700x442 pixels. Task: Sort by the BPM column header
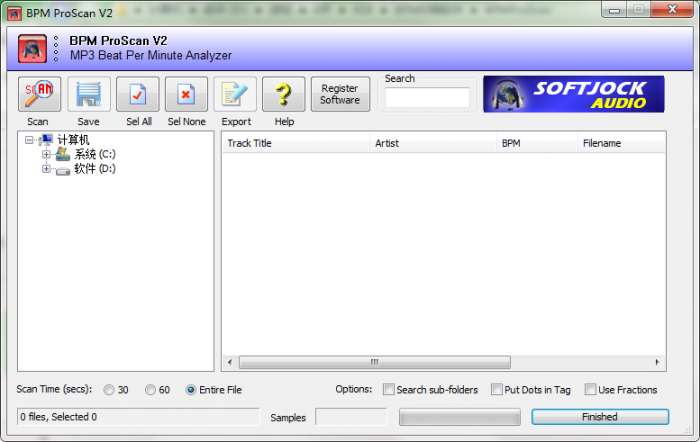536,143
